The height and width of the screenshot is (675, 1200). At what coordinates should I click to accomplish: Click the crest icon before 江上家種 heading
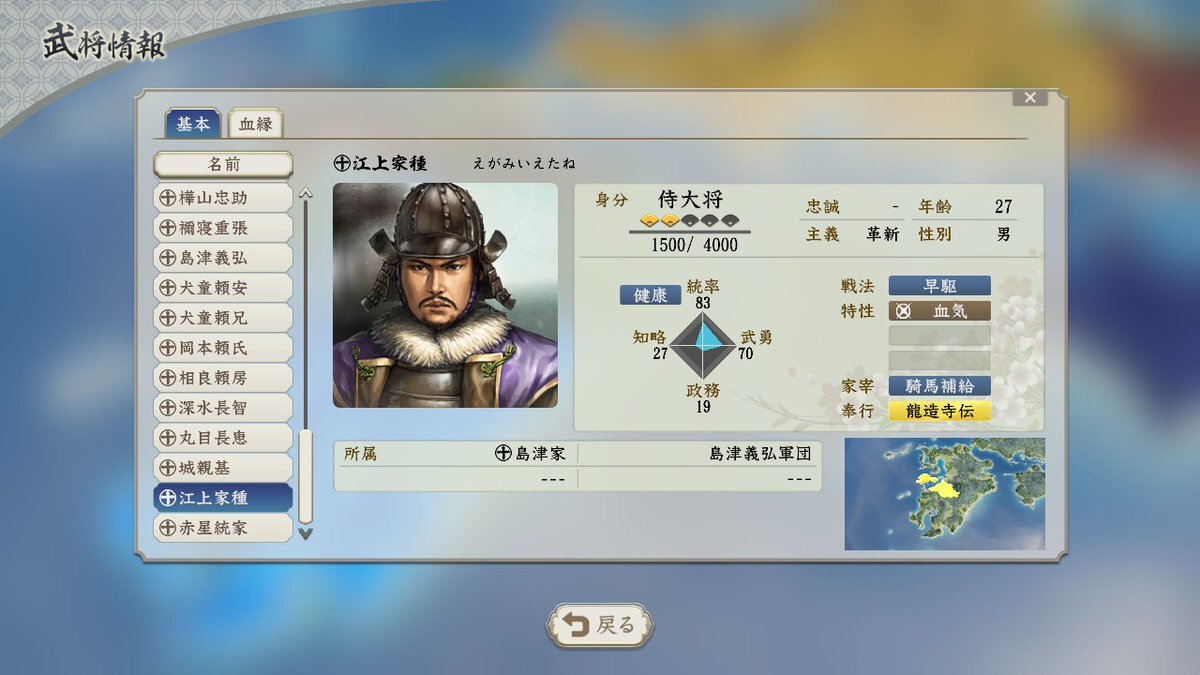(x=342, y=163)
